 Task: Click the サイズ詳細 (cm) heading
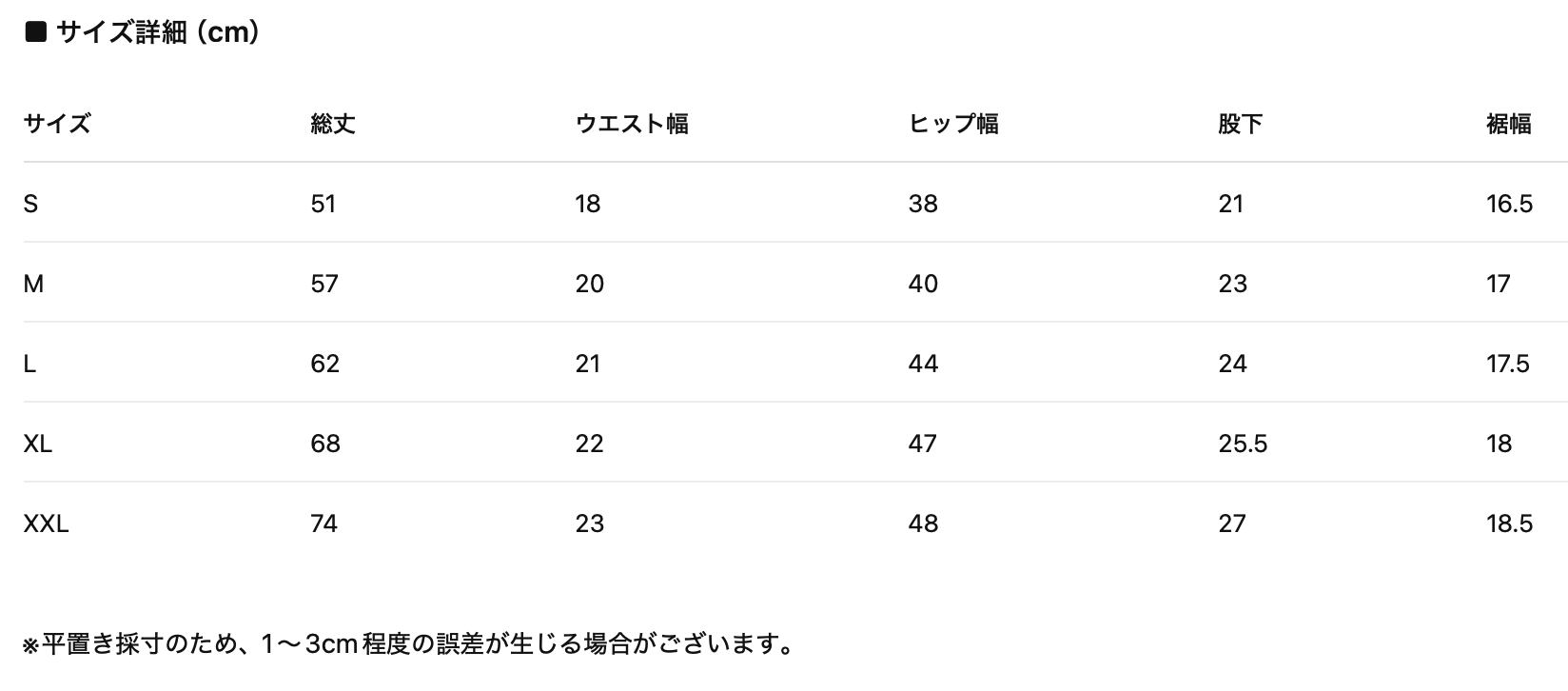click(x=158, y=32)
